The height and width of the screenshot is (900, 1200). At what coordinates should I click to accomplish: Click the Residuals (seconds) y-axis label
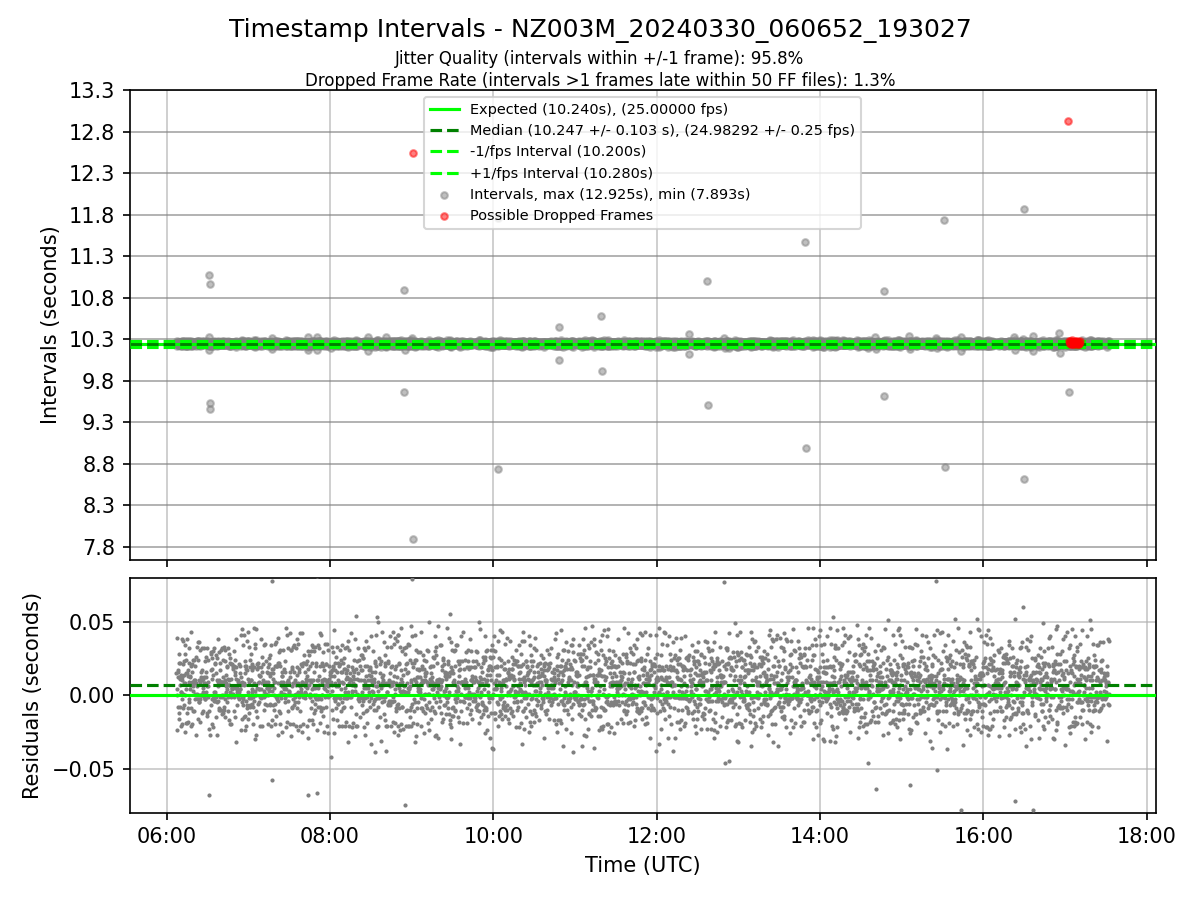tap(31, 696)
